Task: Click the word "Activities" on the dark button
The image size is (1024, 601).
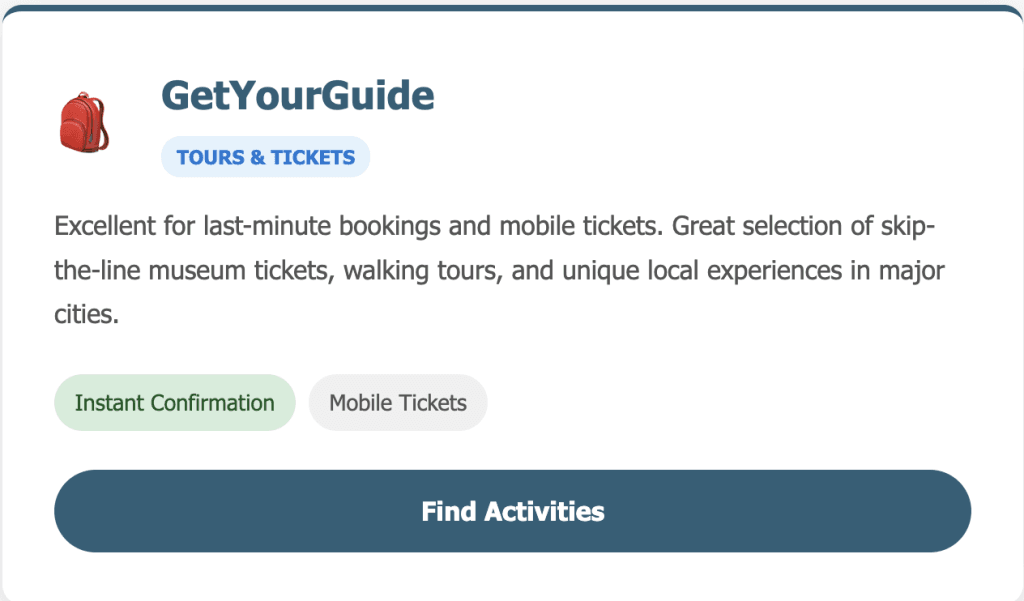Action: coord(544,512)
